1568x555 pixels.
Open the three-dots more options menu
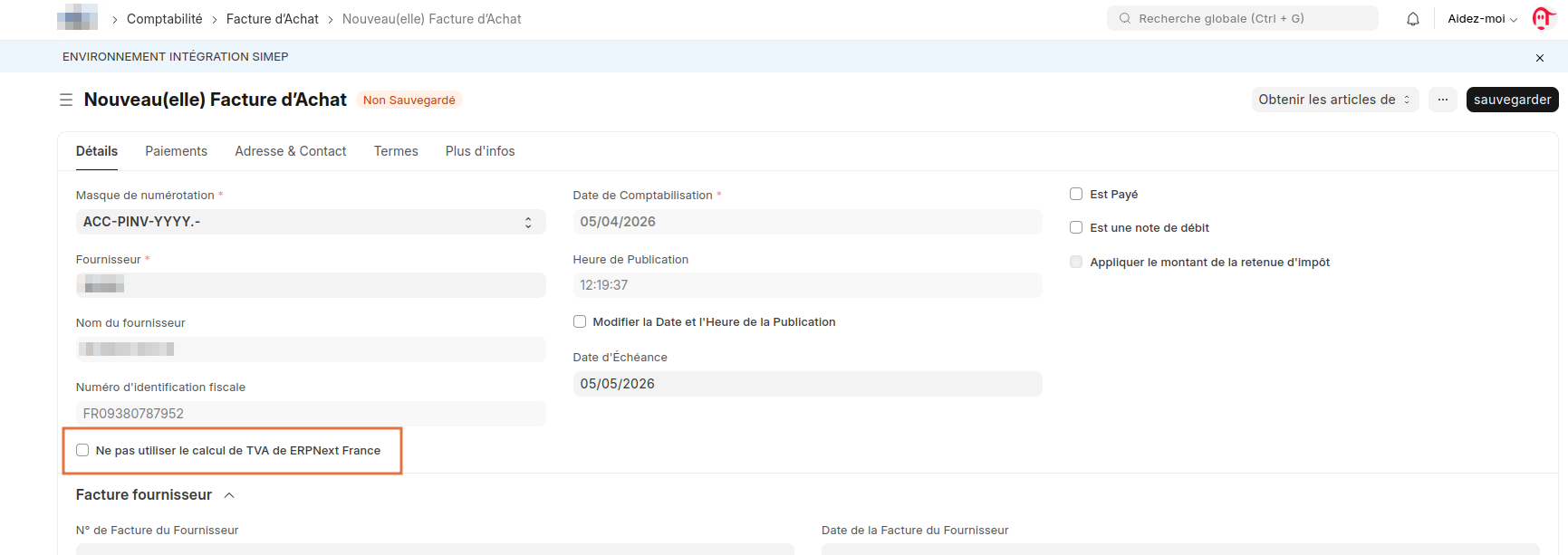[x=1442, y=100]
